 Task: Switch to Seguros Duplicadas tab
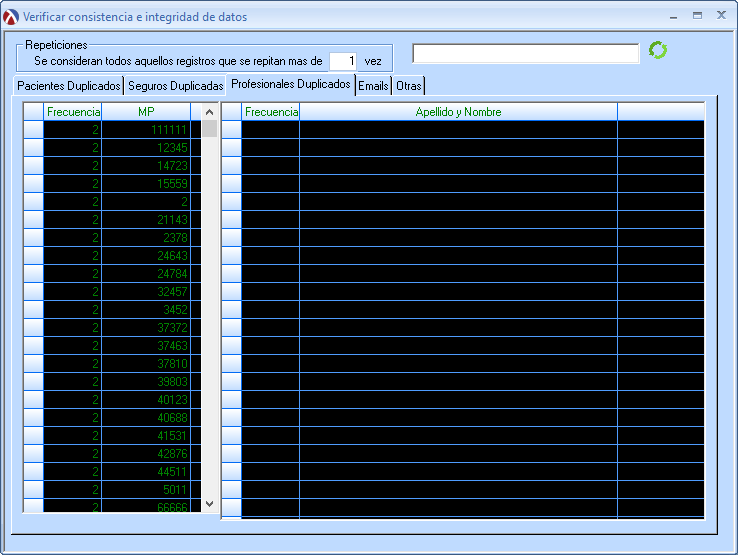pos(176,86)
